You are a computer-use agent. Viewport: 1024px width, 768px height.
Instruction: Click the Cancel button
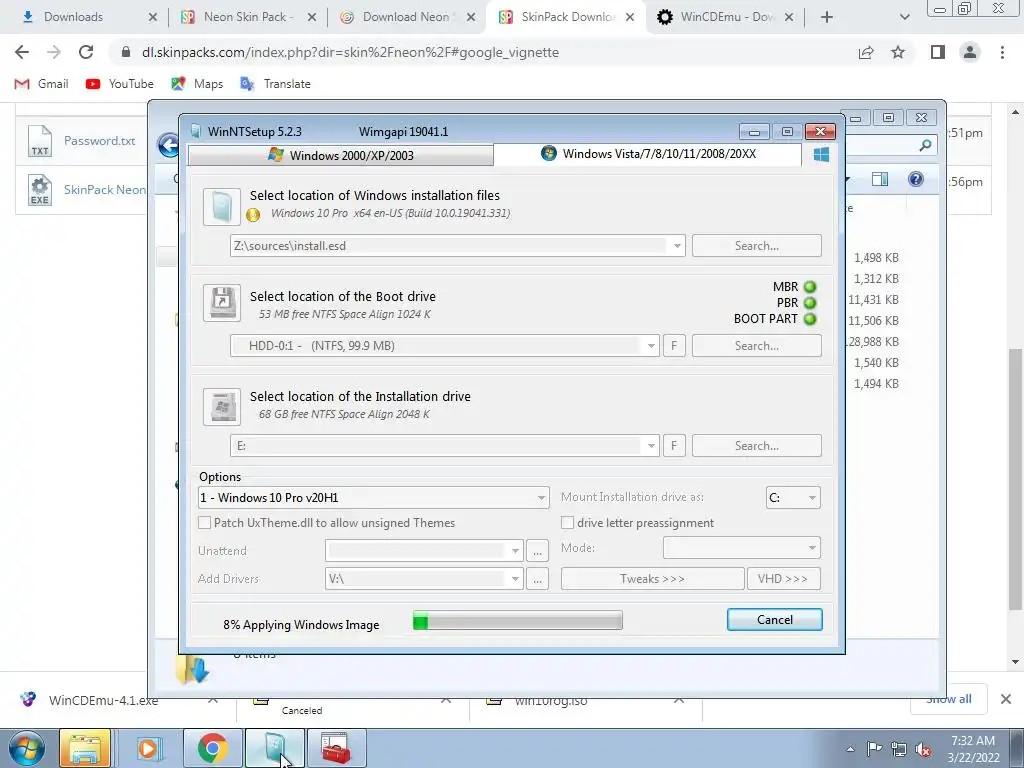point(775,620)
